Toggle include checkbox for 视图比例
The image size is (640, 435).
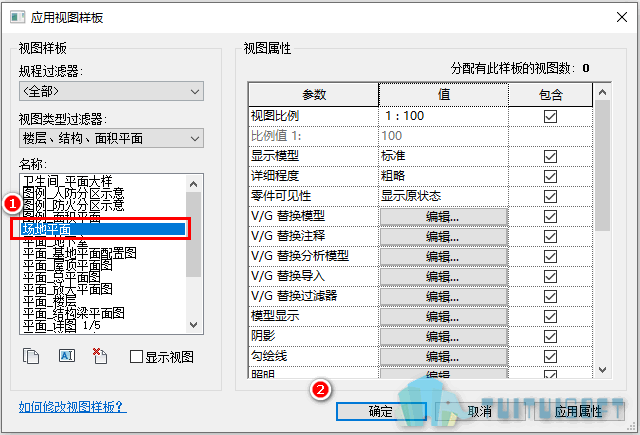click(550, 116)
